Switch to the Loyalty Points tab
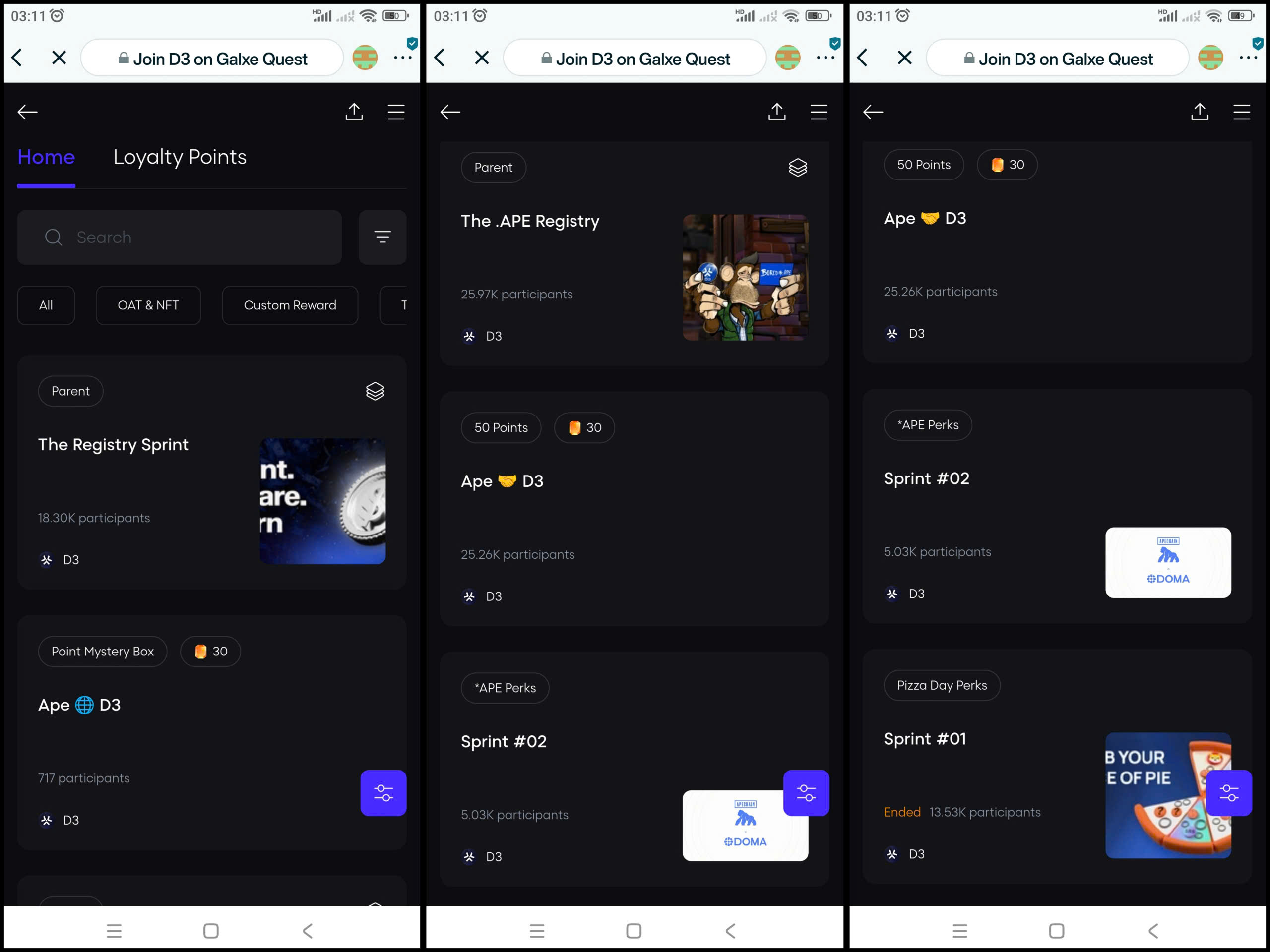Image resolution: width=1270 pixels, height=952 pixels. 180,157
